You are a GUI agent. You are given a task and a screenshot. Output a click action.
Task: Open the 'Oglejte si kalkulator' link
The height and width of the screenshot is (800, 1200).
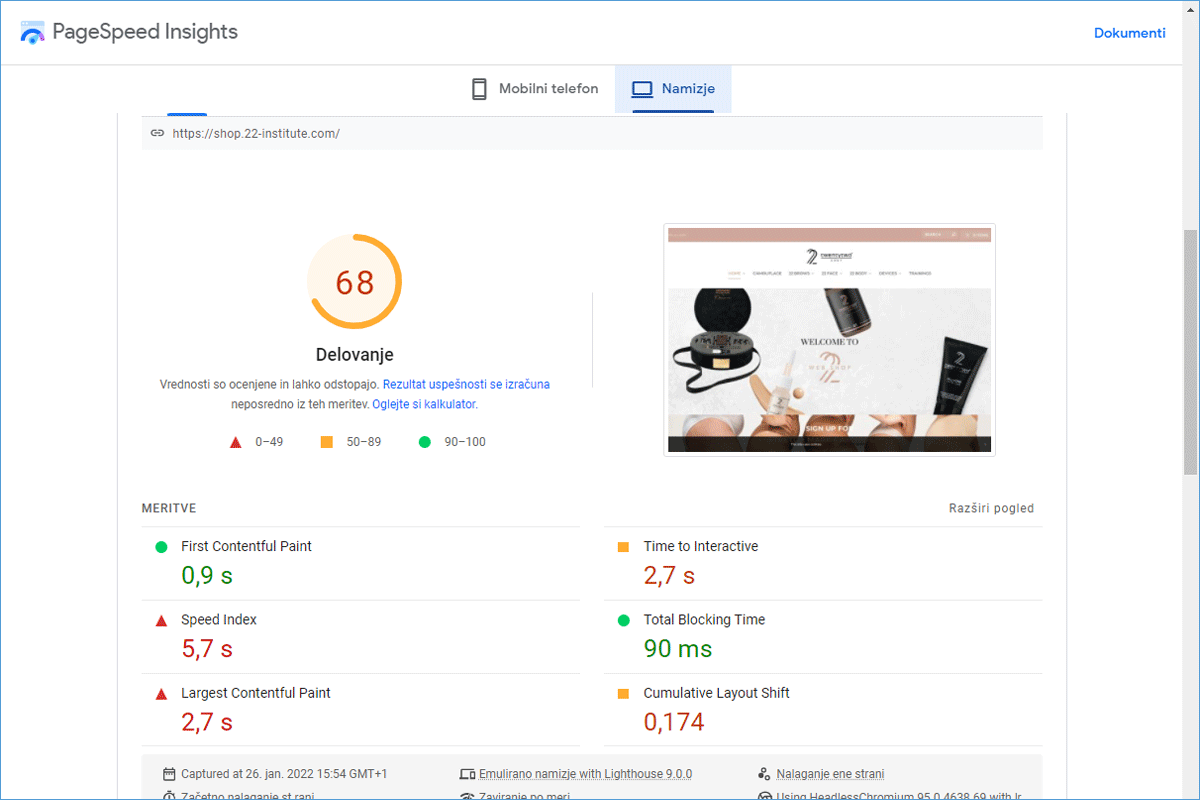click(x=424, y=404)
